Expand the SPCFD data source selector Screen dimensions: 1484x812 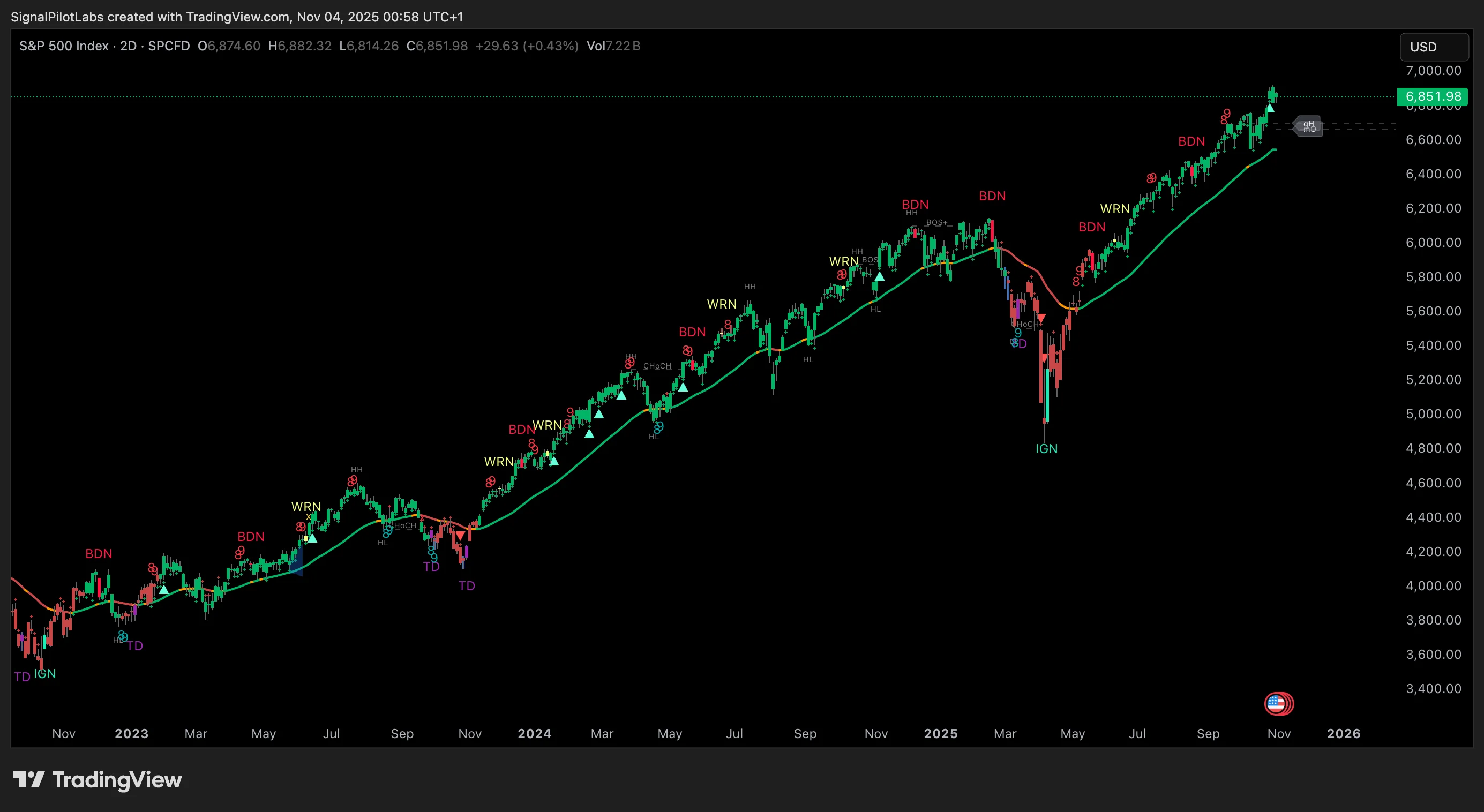click(169, 46)
